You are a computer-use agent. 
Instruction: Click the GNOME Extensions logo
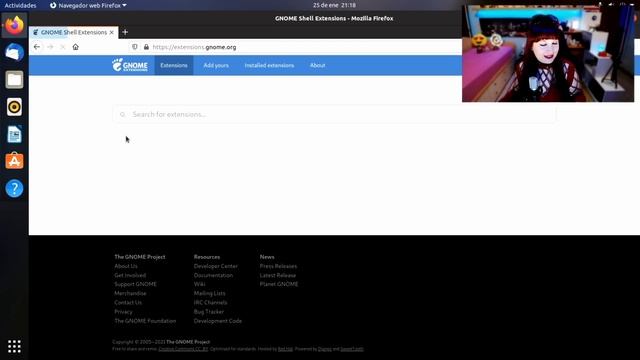(130, 65)
